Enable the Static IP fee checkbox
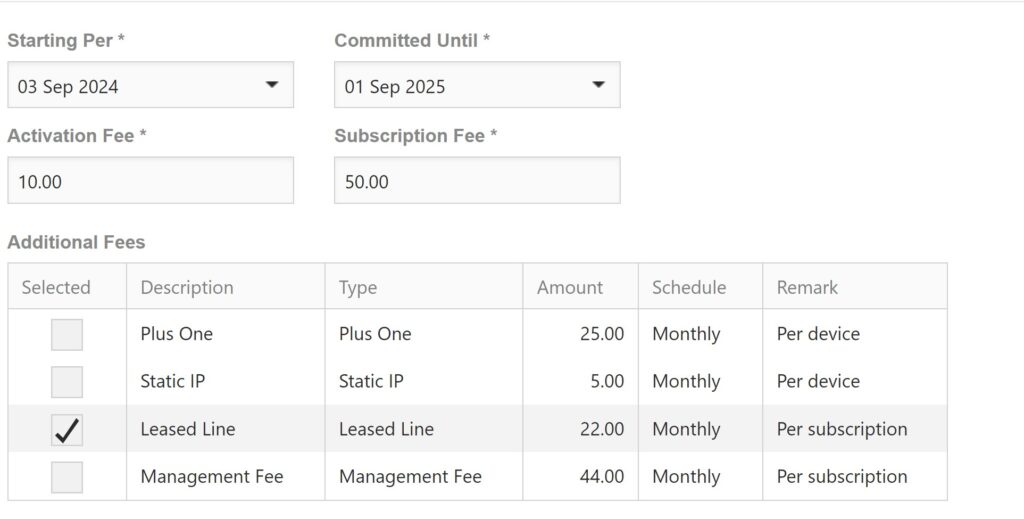The width and height of the screenshot is (1024, 519). pos(67,381)
